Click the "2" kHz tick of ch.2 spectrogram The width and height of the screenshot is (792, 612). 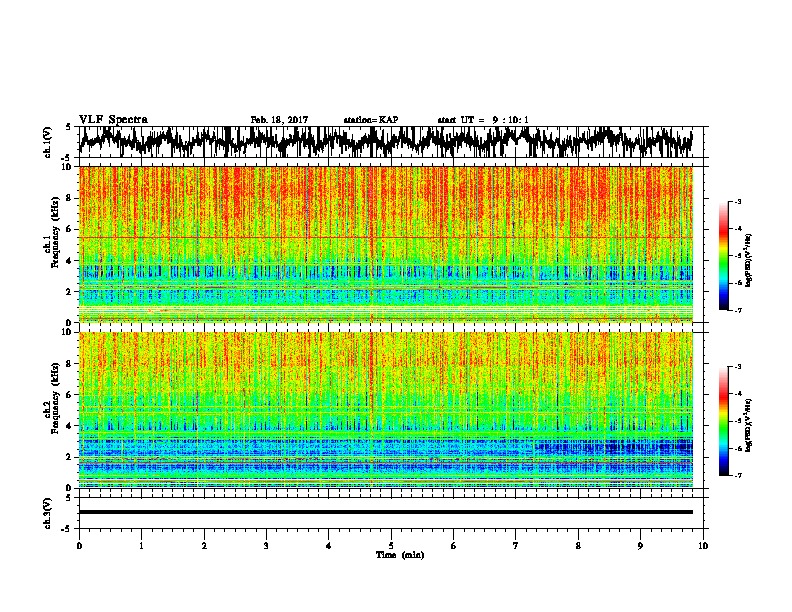coord(71,457)
